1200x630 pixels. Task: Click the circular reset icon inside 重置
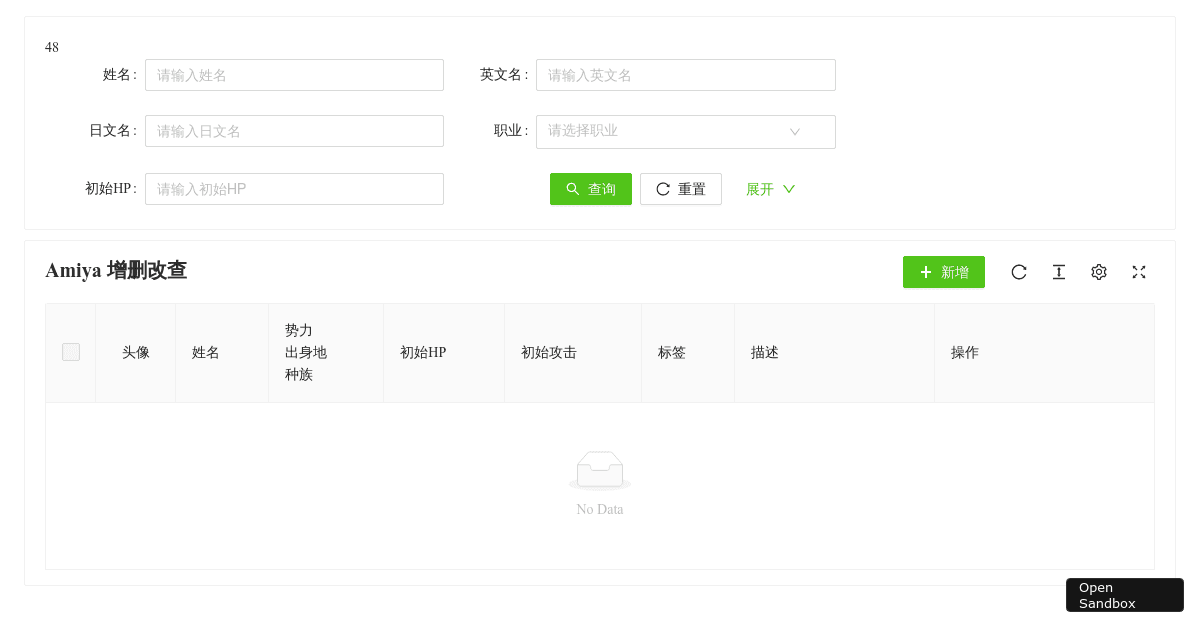pos(662,188)
